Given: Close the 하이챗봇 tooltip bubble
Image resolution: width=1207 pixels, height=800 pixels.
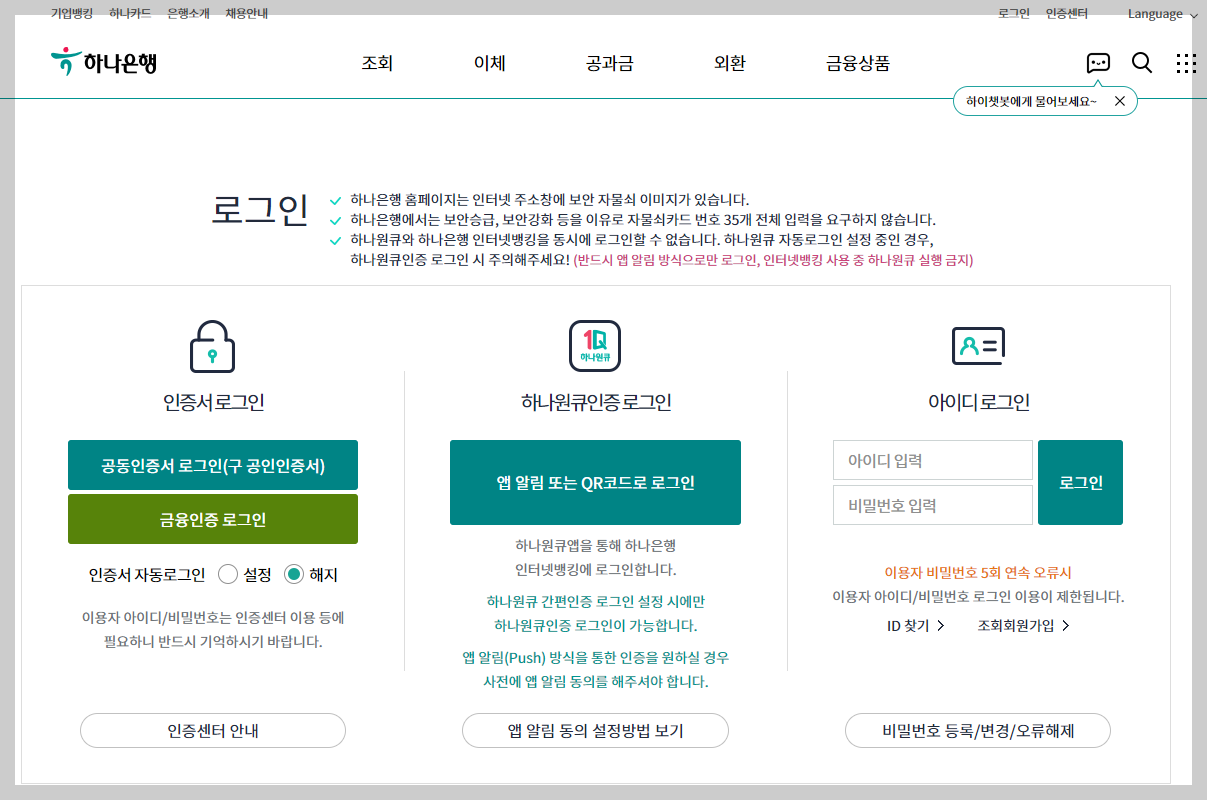Looking at the screenshot, I should coord(1120,101).
